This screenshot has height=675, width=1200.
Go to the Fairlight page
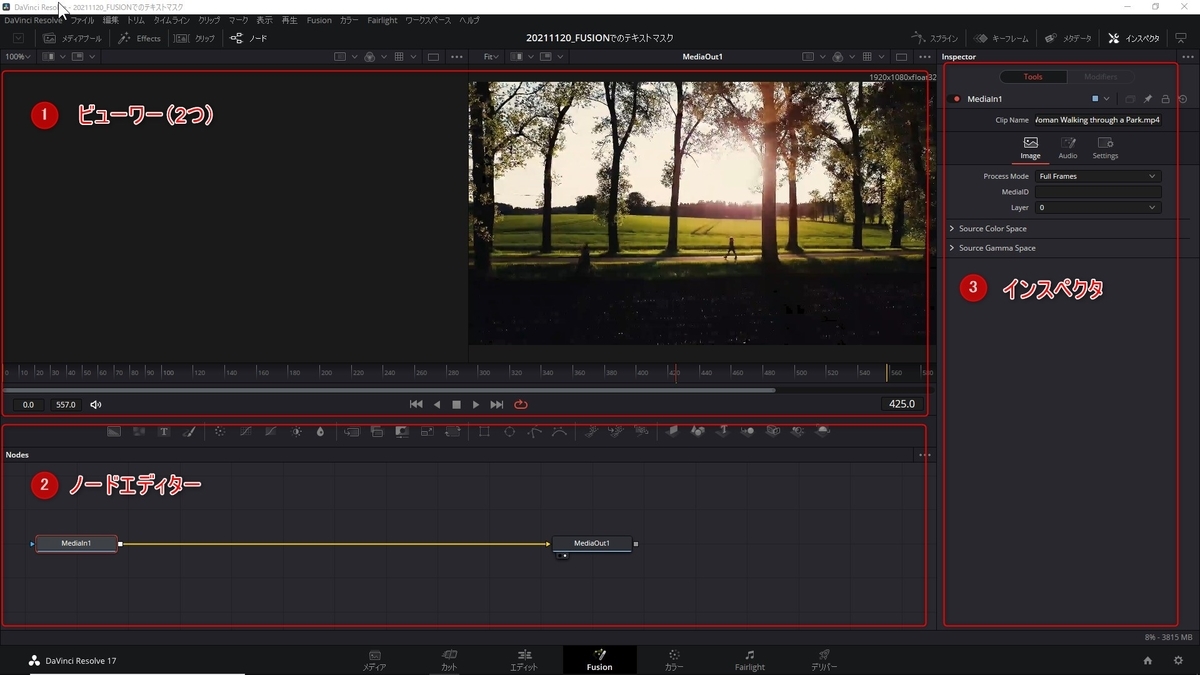click(x=749, y=660)
